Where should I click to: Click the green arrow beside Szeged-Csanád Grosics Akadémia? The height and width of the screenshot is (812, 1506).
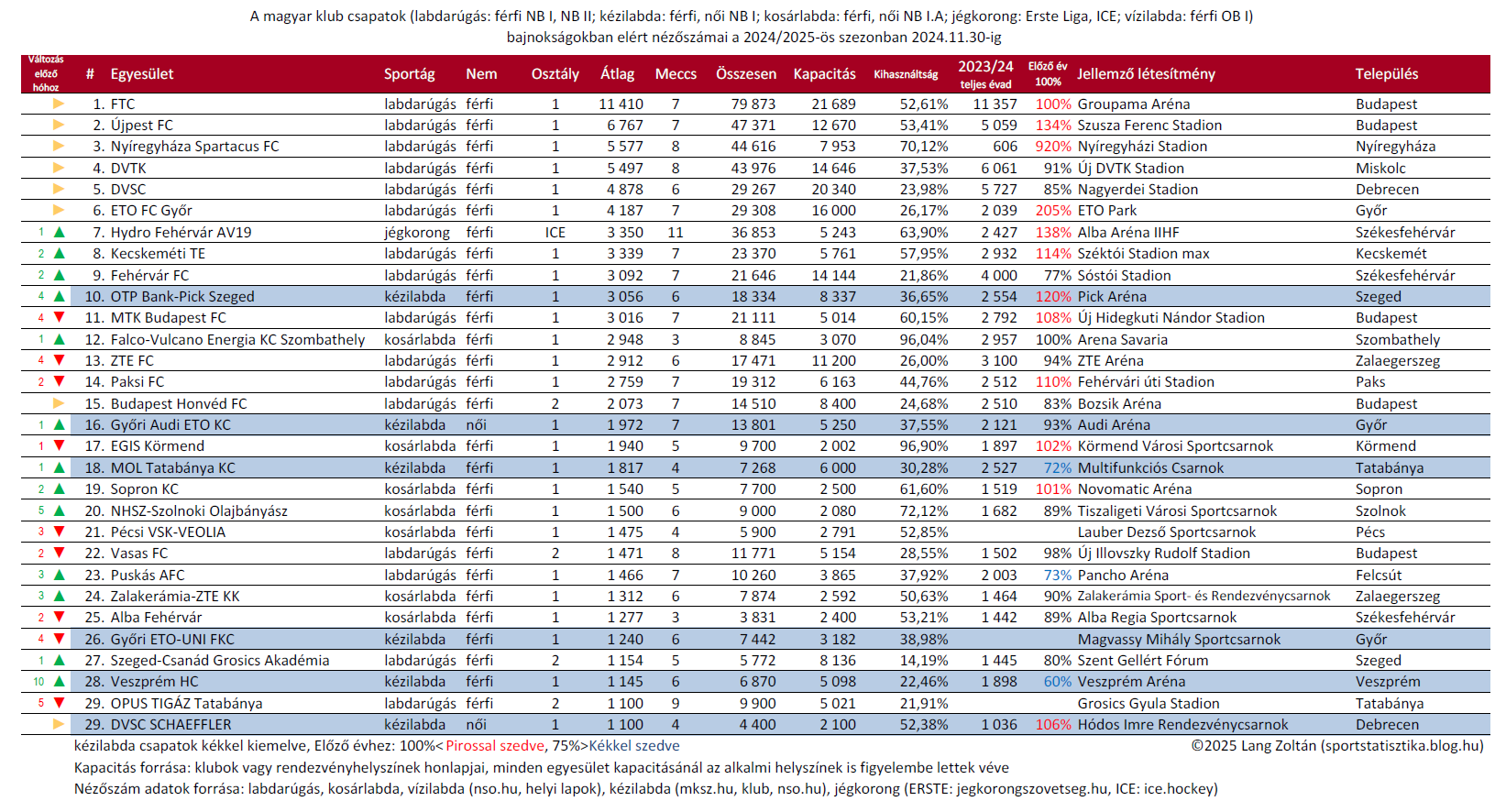click(60, 660)
